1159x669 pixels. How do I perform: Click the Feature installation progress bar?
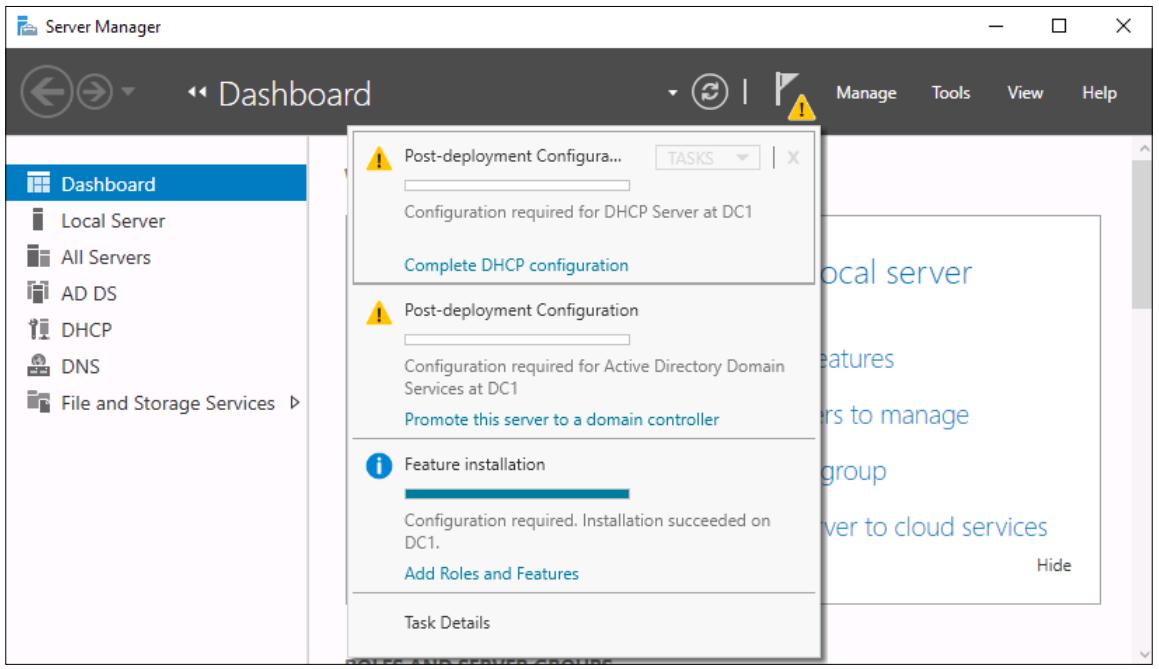tap(517, 494)
